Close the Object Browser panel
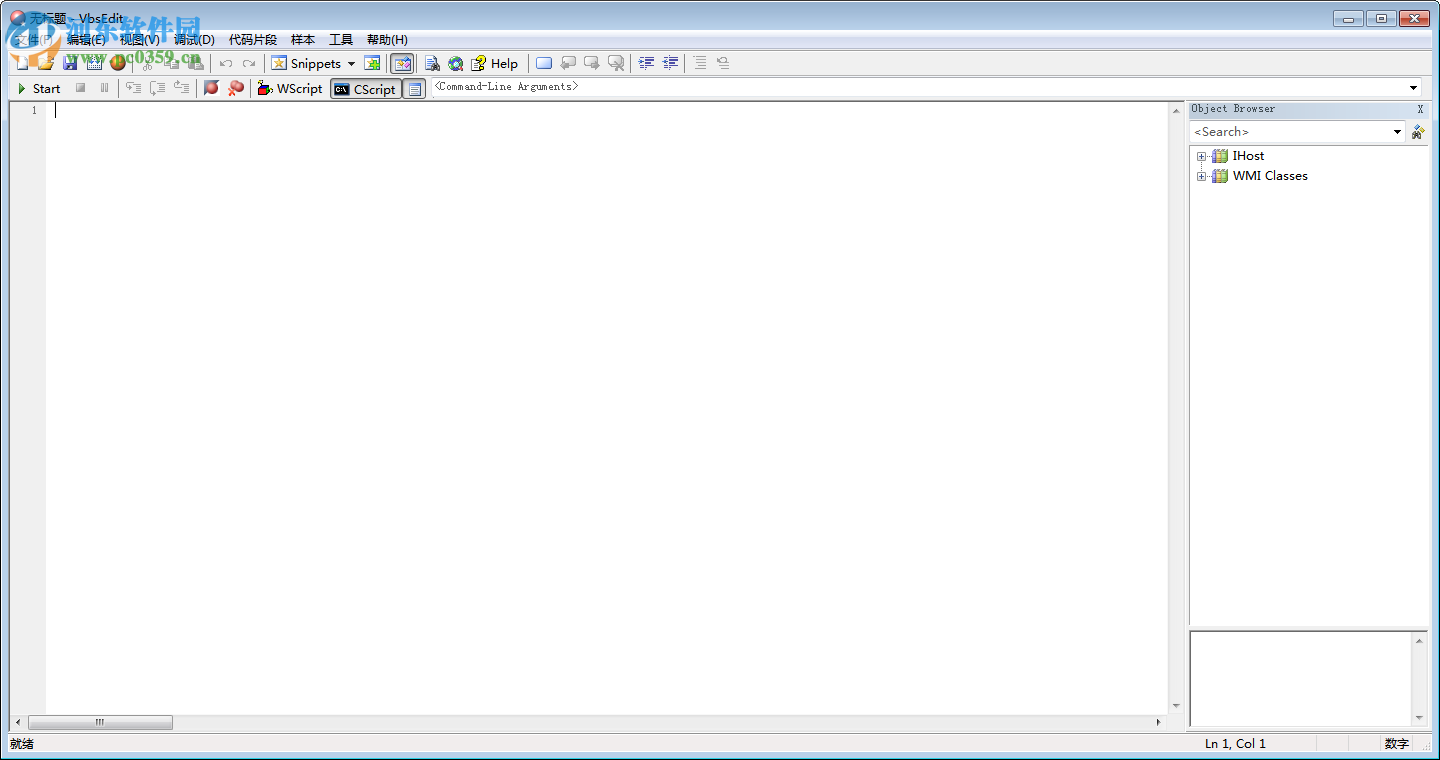 click(x=1420, y=109)
